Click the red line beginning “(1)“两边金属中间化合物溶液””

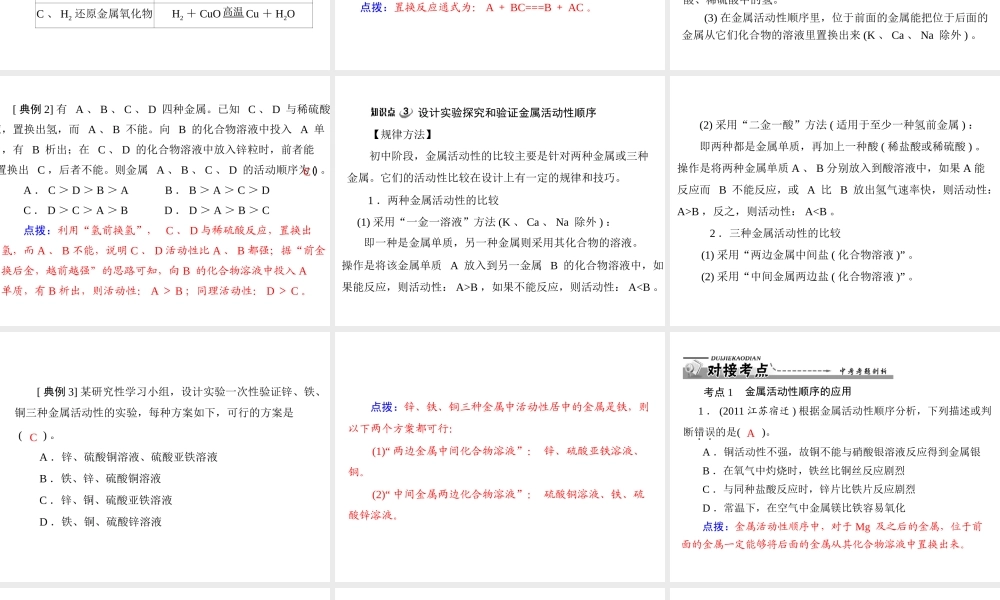(507, 451)
